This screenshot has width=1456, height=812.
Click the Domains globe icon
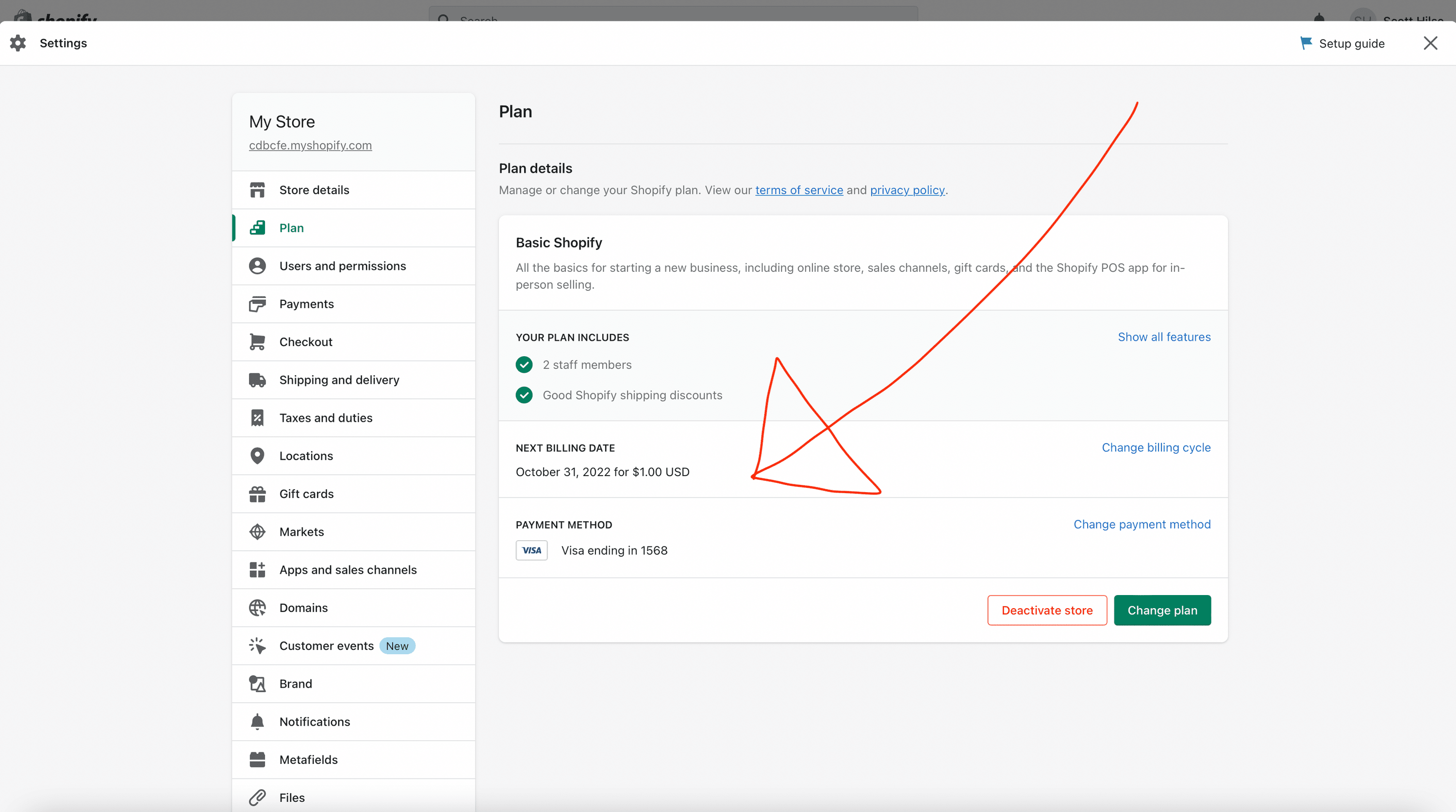[x=257, y=608]
